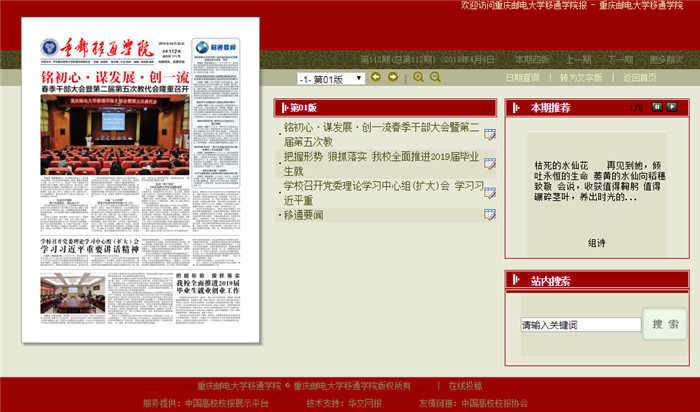Zoom in on the newspaper page
700x412 pixels.
418,77
